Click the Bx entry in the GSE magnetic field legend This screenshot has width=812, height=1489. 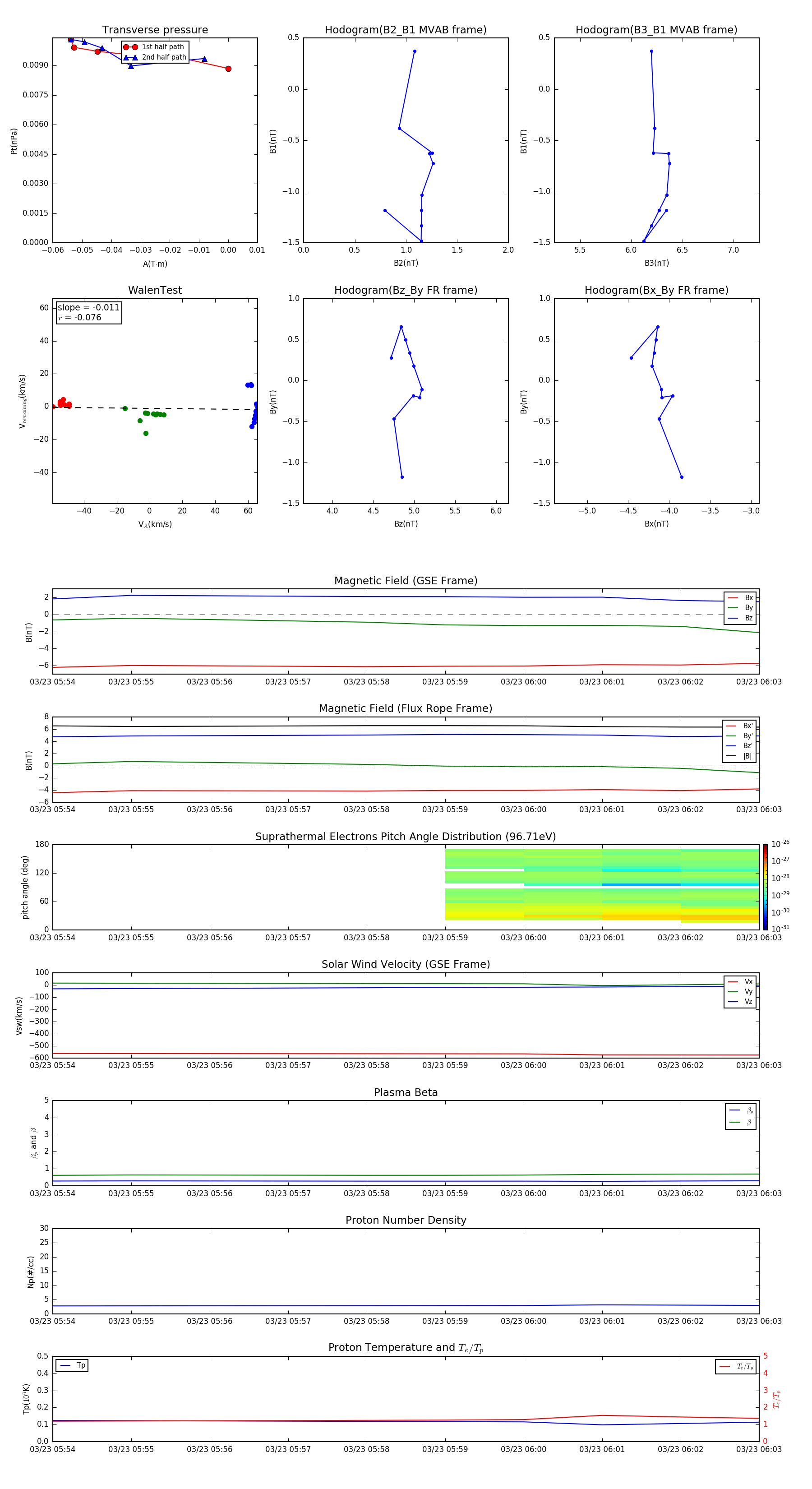[740, 598]
